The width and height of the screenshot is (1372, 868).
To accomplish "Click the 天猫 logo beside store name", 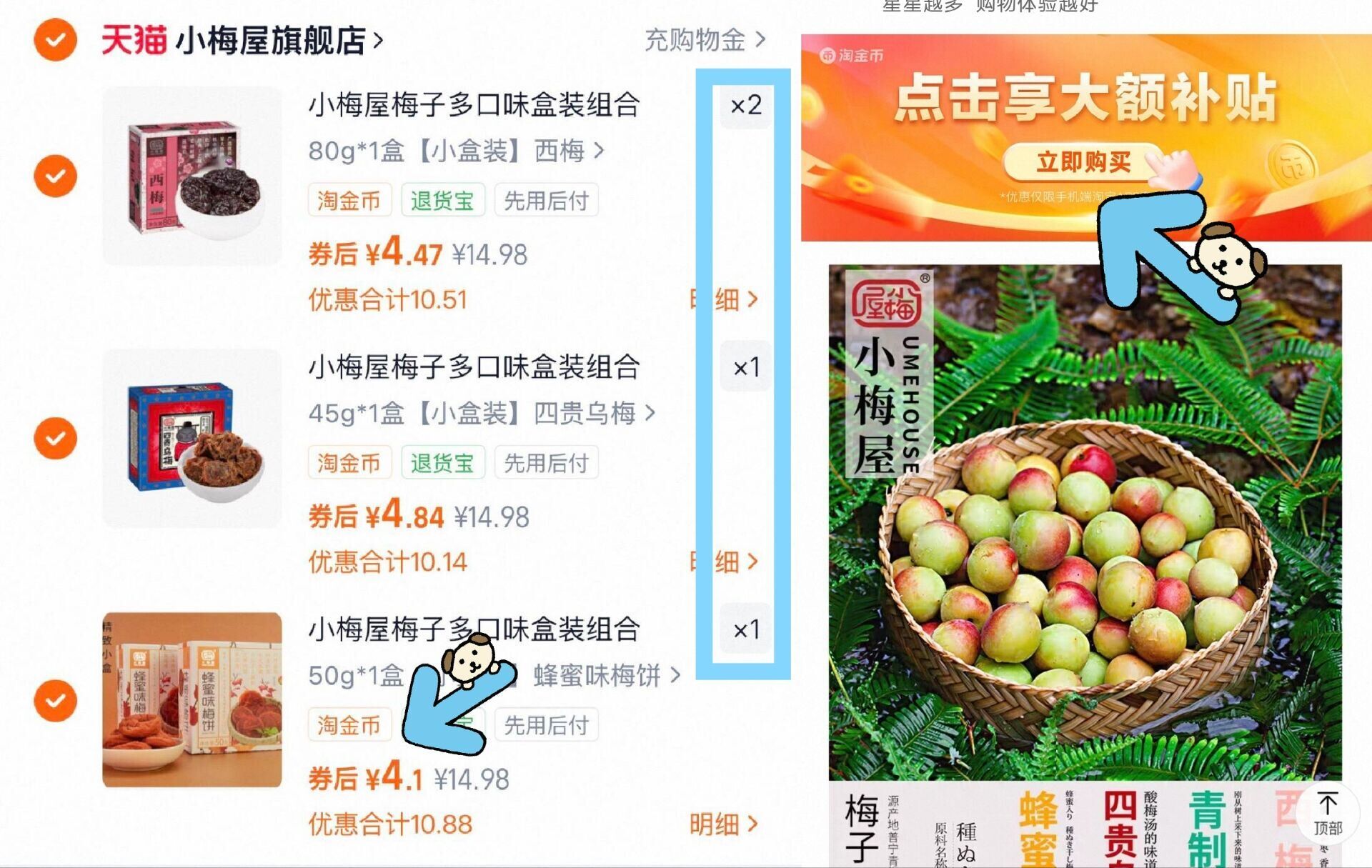I will tap(134, 40).
